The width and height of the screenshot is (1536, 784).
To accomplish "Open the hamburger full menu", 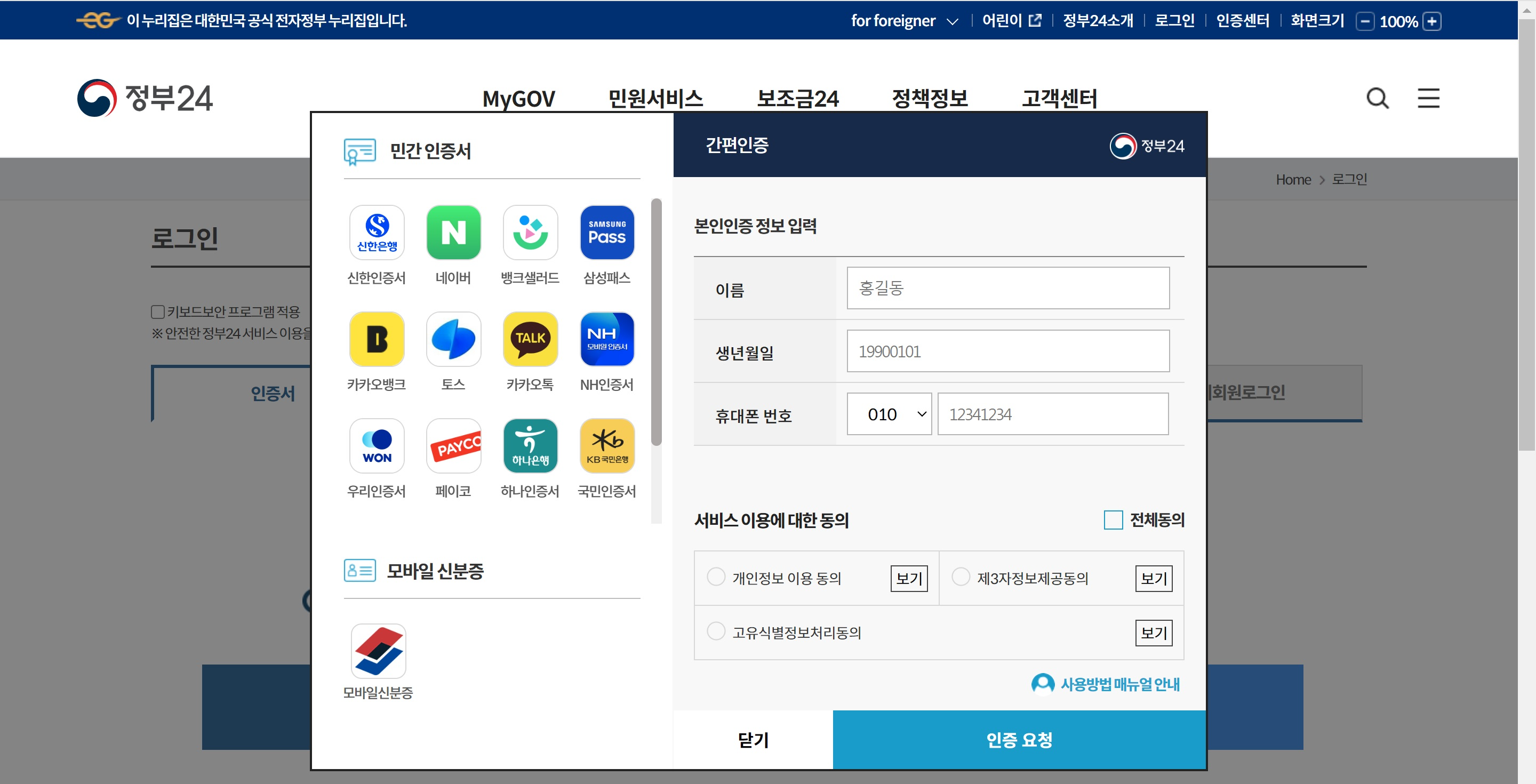I will click(x=1428, y=98).
